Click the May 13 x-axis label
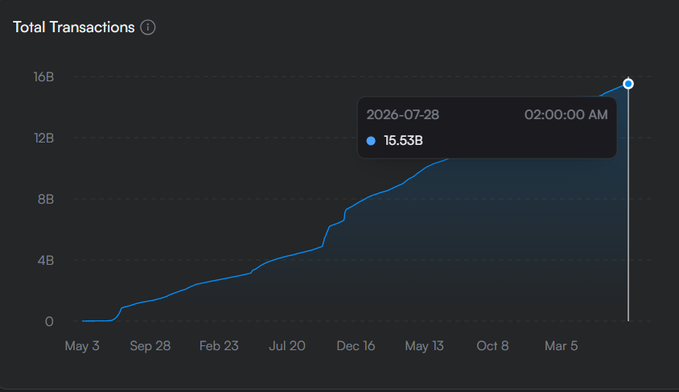This screenshot has height=392, width=679. (424, 346)
